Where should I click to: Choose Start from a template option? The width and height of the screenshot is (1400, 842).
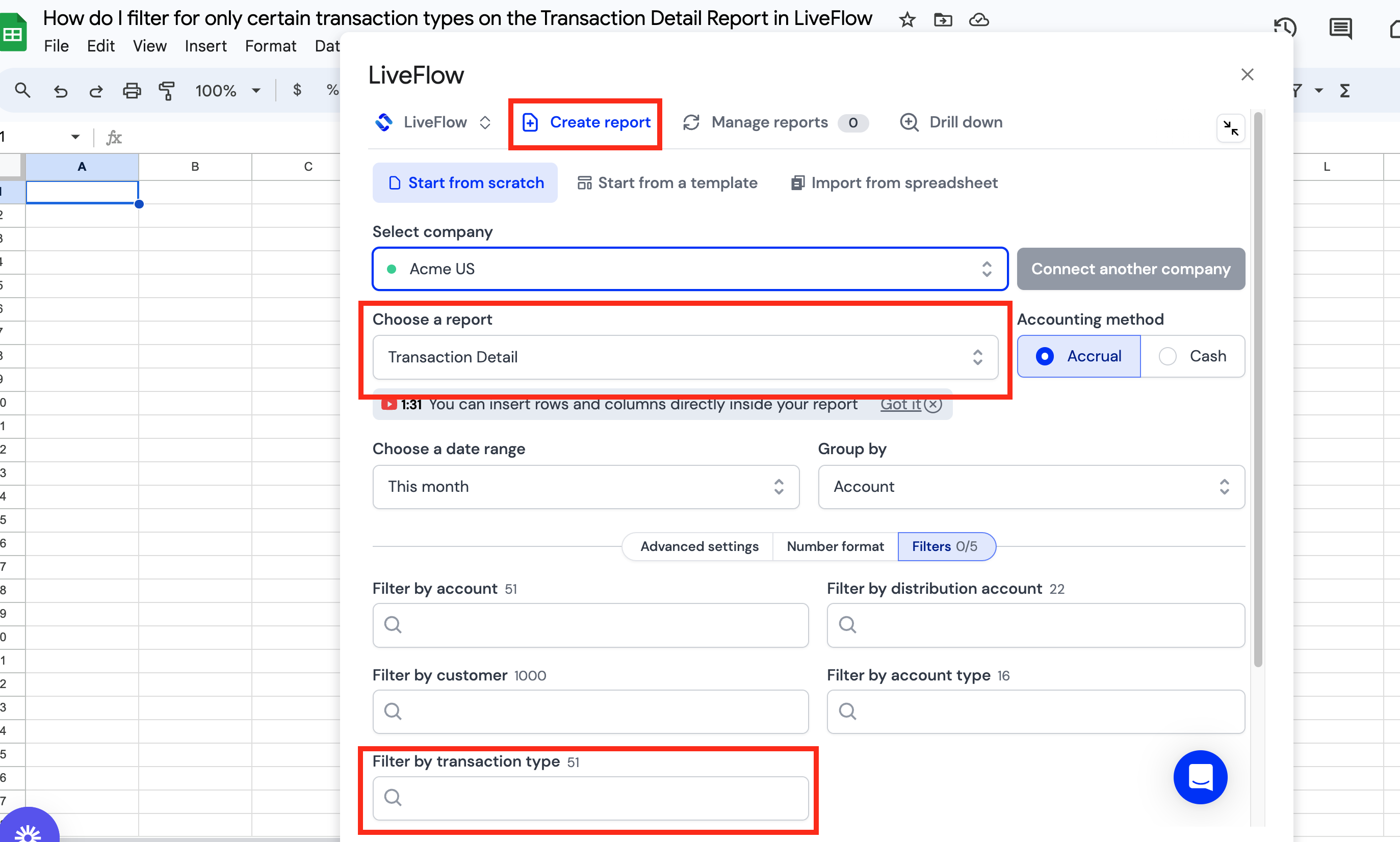click(x=667, y=182)
